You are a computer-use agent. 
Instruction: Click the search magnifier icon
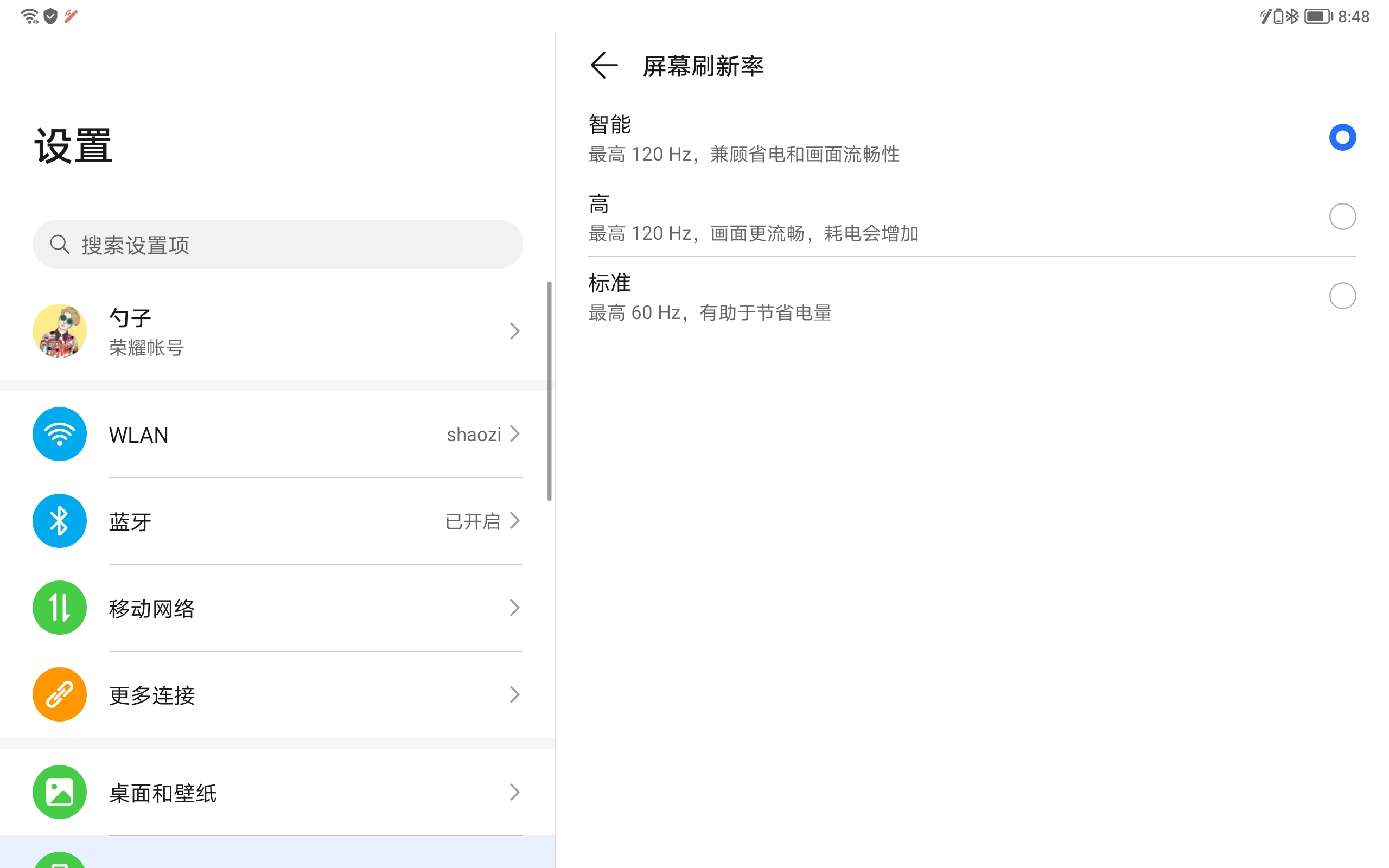60,244
